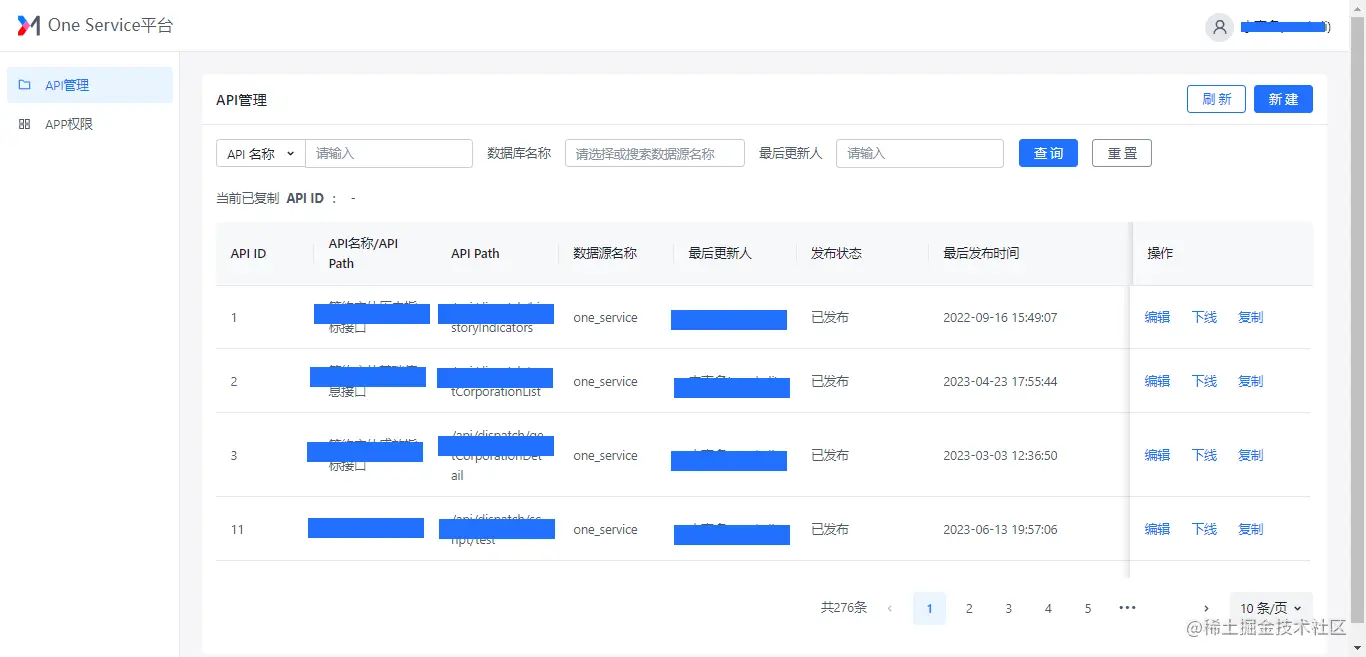Click 编辑 for API ID 11
Viewport: 1366px width, 657px height.
click(x=1157, y=529)
